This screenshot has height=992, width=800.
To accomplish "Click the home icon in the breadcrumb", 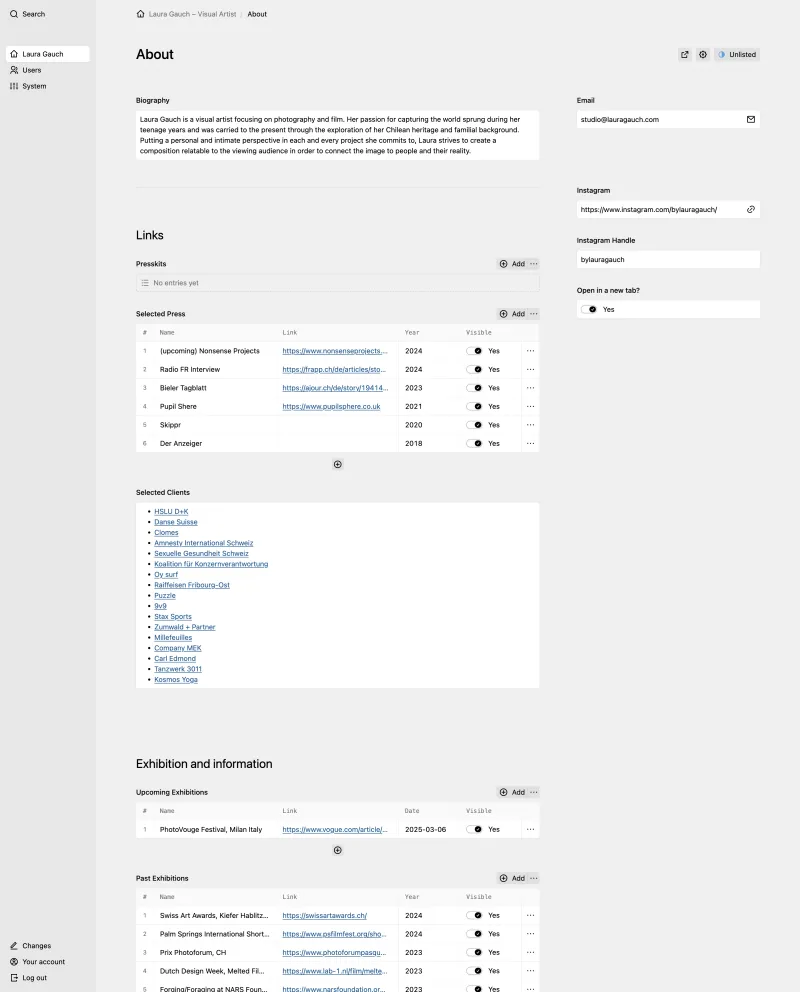I will [139, 14].
